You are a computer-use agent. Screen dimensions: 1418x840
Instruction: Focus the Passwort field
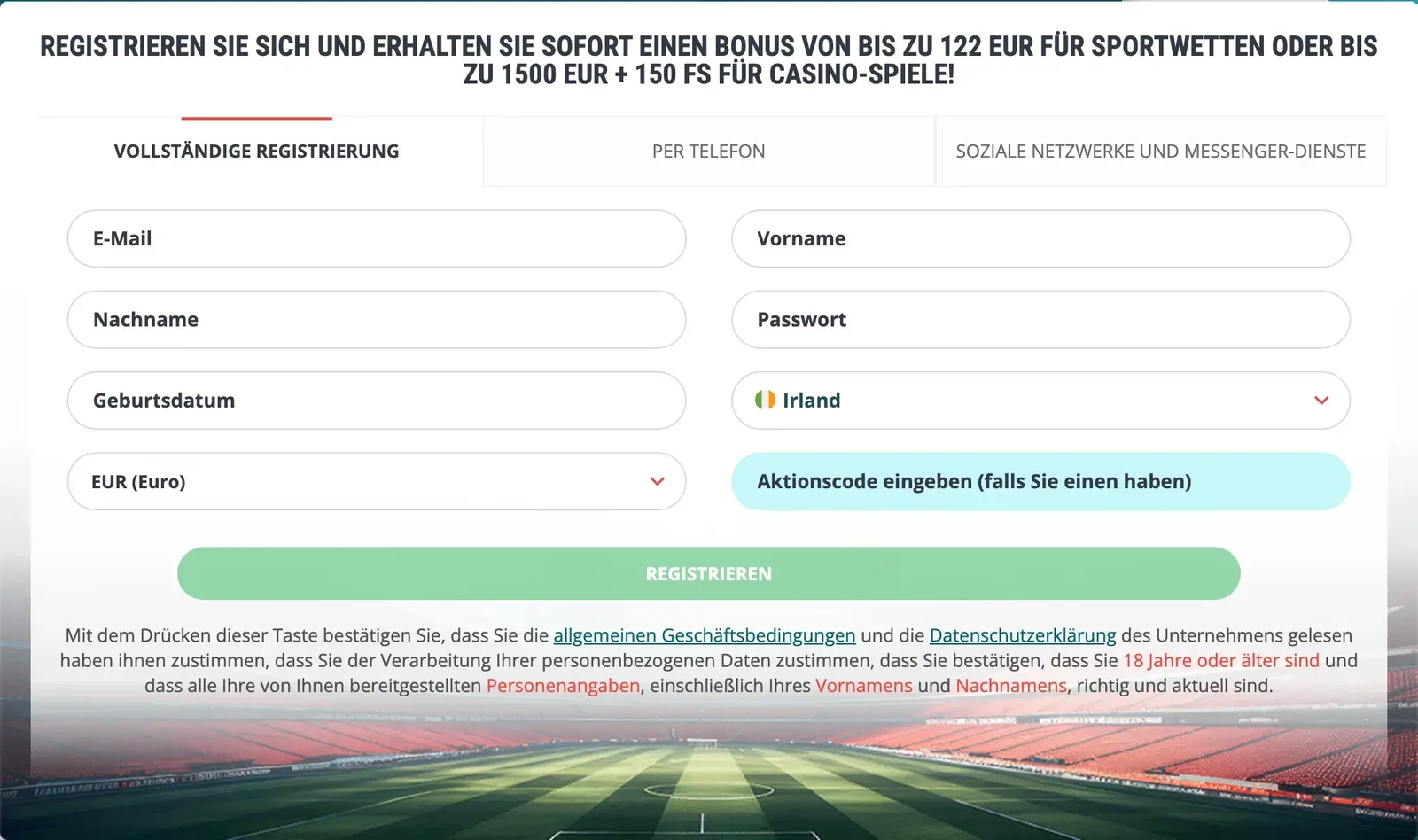click(x=1040, y=320)
